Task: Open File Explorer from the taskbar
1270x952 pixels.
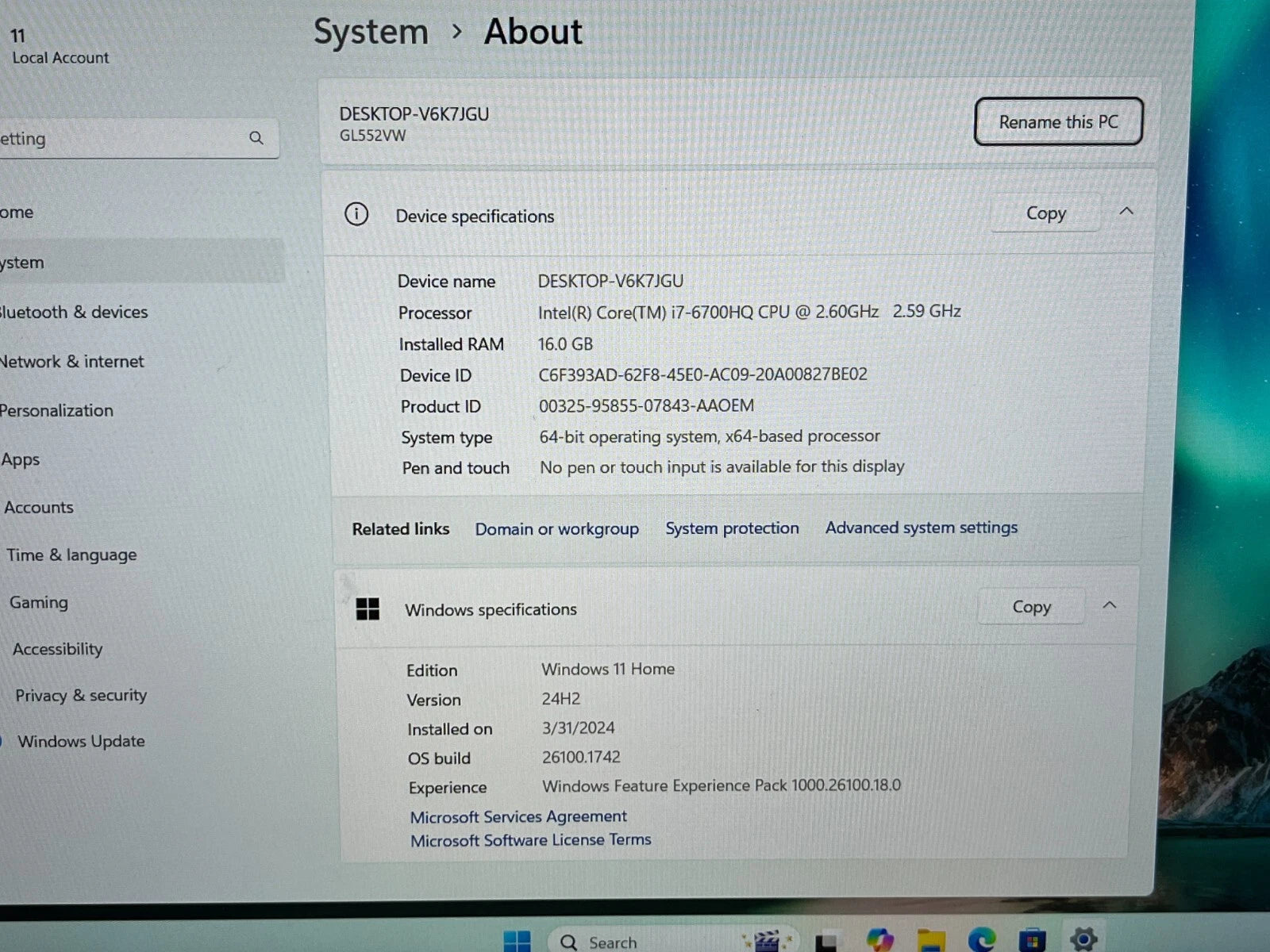Action: (931, 941)
